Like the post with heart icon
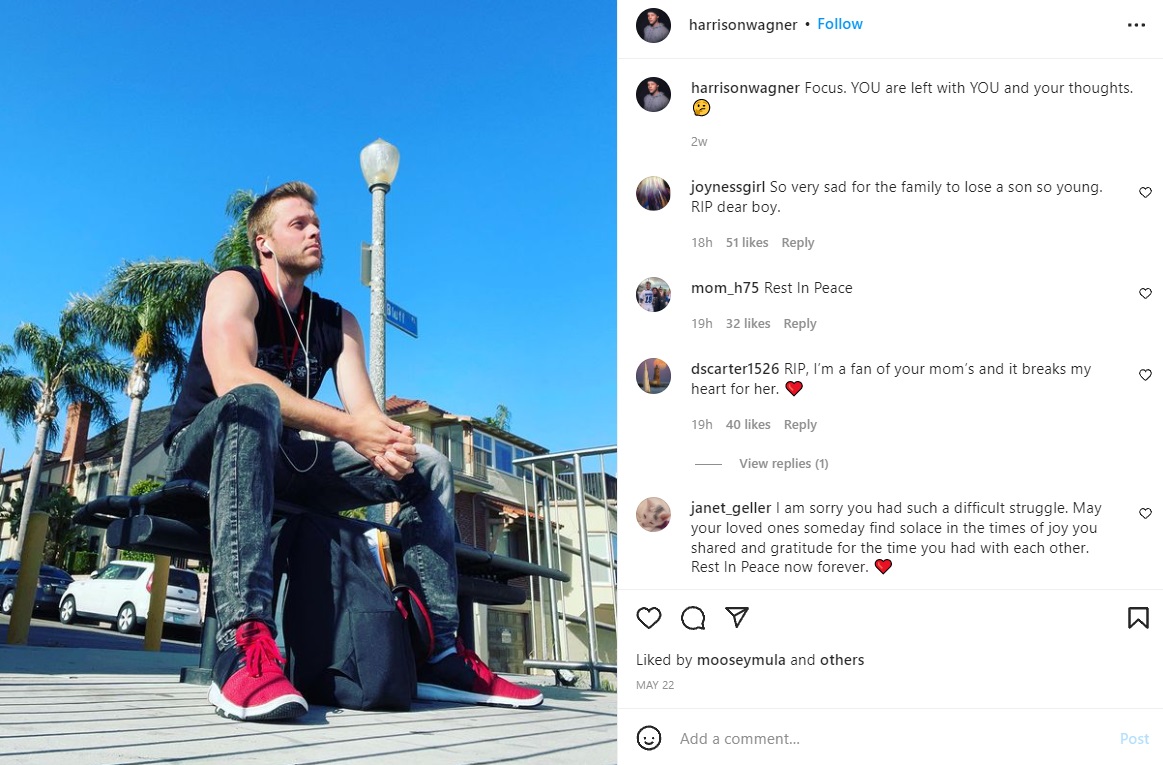 tap(648, 617)
